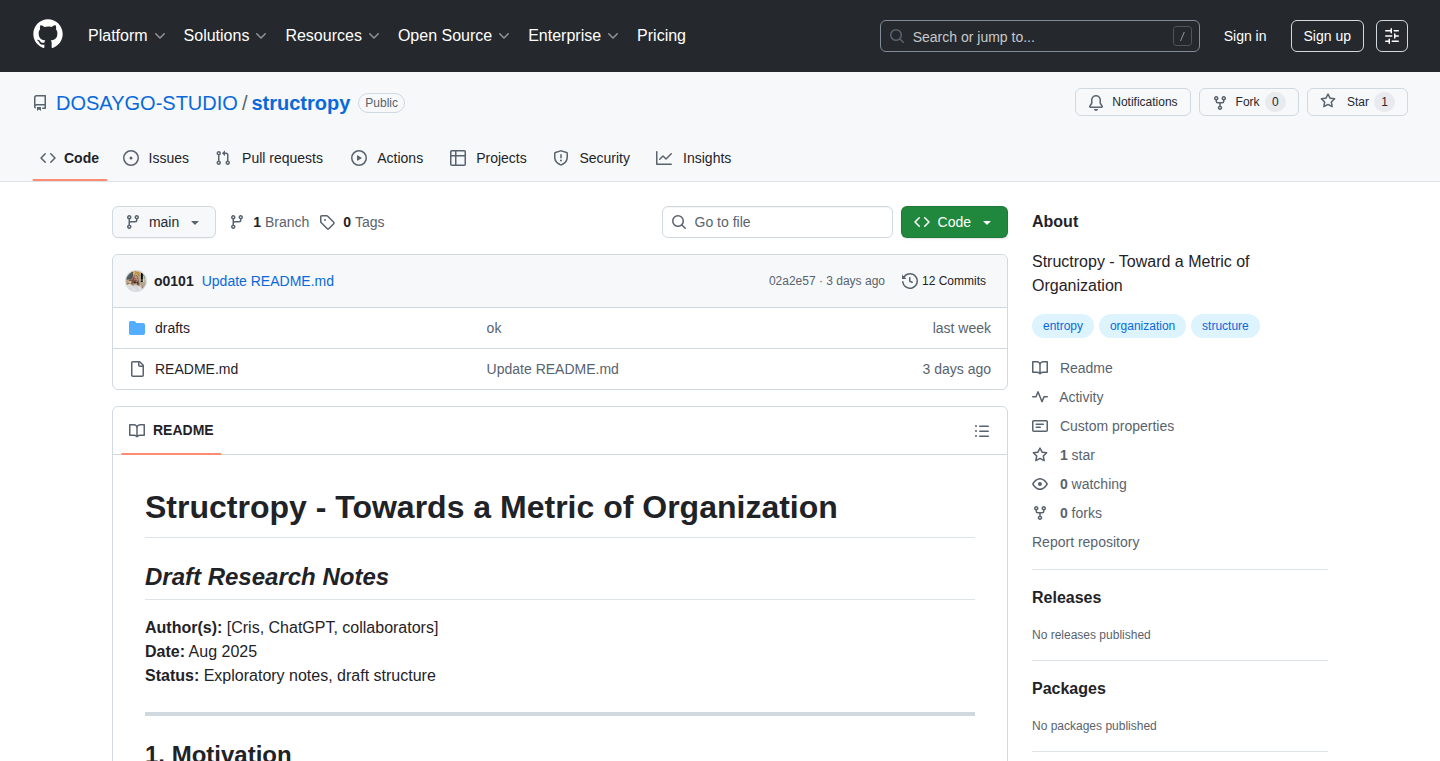The image size is (1440, 761).
Task: Click the drafts folder icon
Action: (137, 328)
